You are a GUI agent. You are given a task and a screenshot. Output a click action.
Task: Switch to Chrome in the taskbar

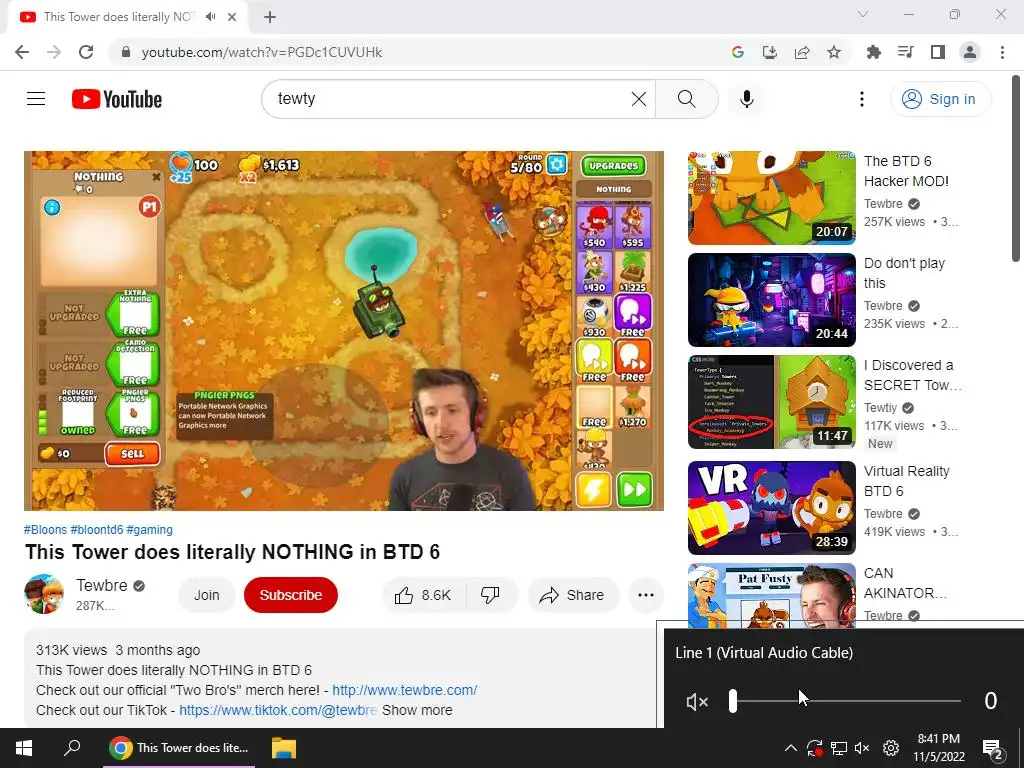click(179, 748)
